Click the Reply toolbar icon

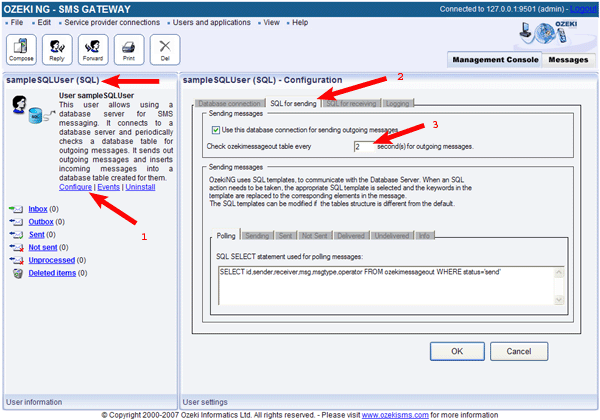tap(58, 49)
